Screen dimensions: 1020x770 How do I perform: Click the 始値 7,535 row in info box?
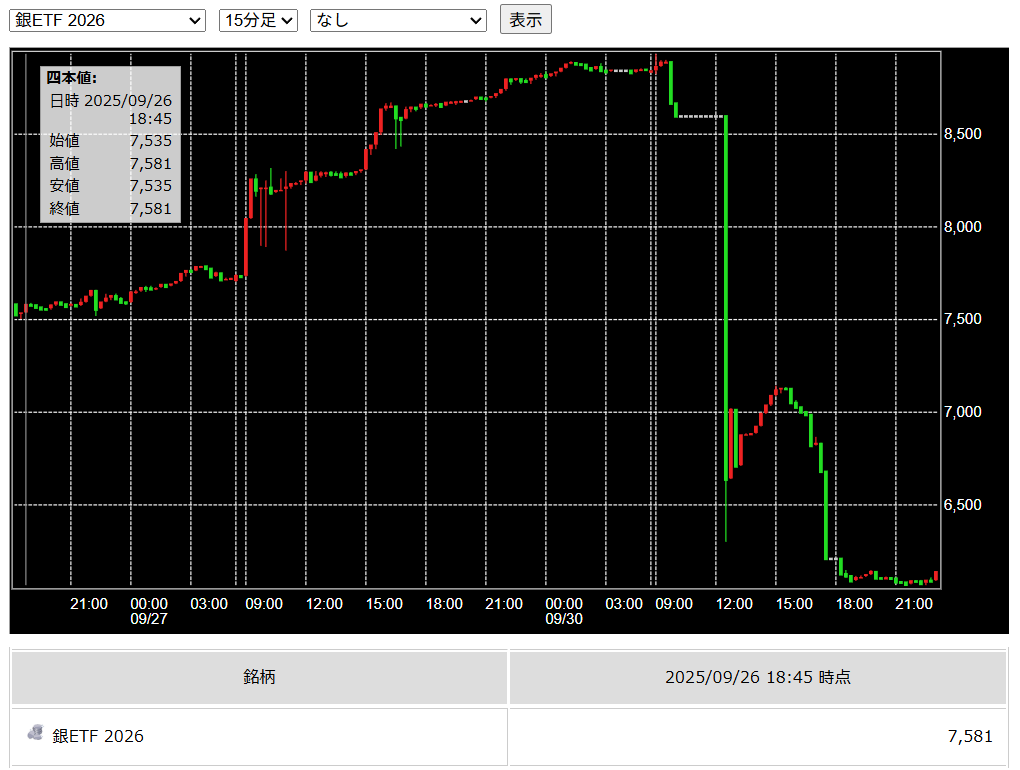pyautogui.click(x=111, y=141)
